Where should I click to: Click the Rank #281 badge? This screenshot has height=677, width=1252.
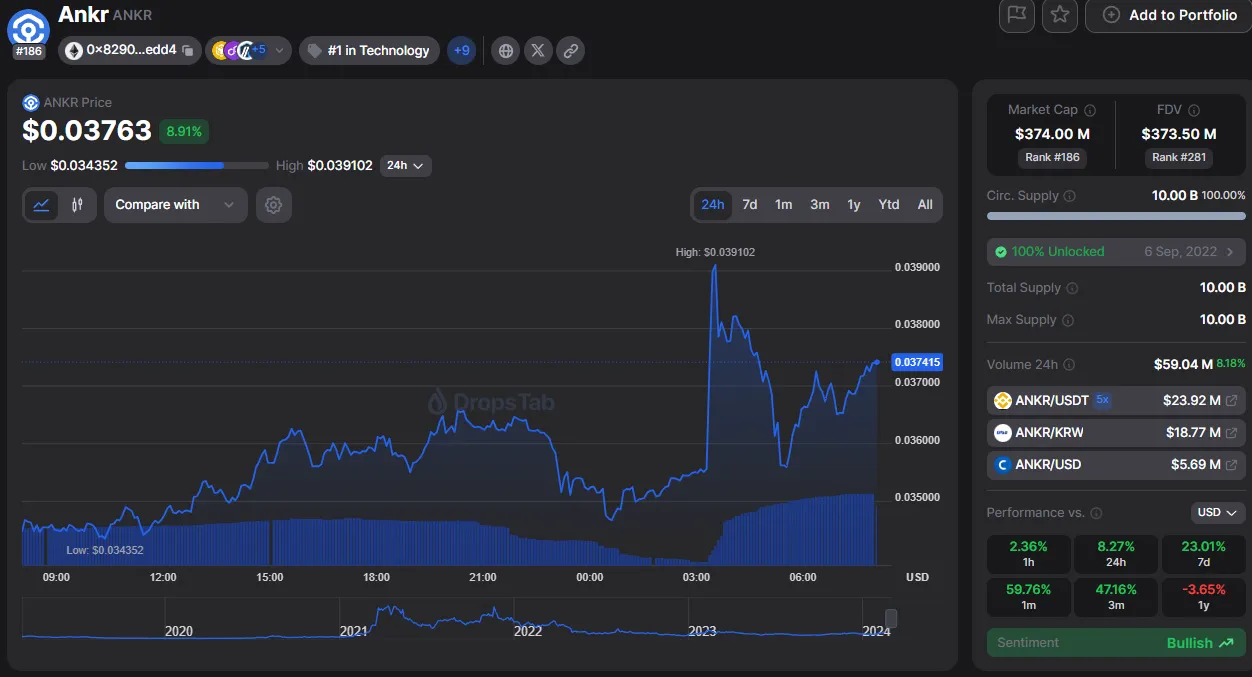(x=1179, y=157)
